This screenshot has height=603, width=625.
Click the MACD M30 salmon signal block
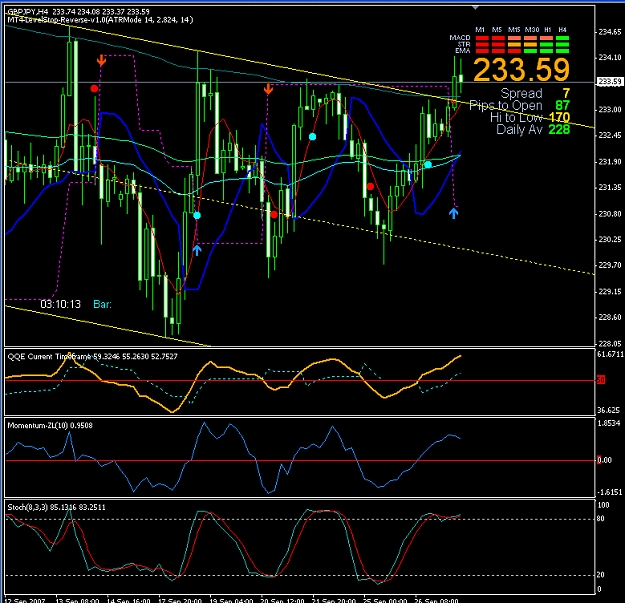530,38
